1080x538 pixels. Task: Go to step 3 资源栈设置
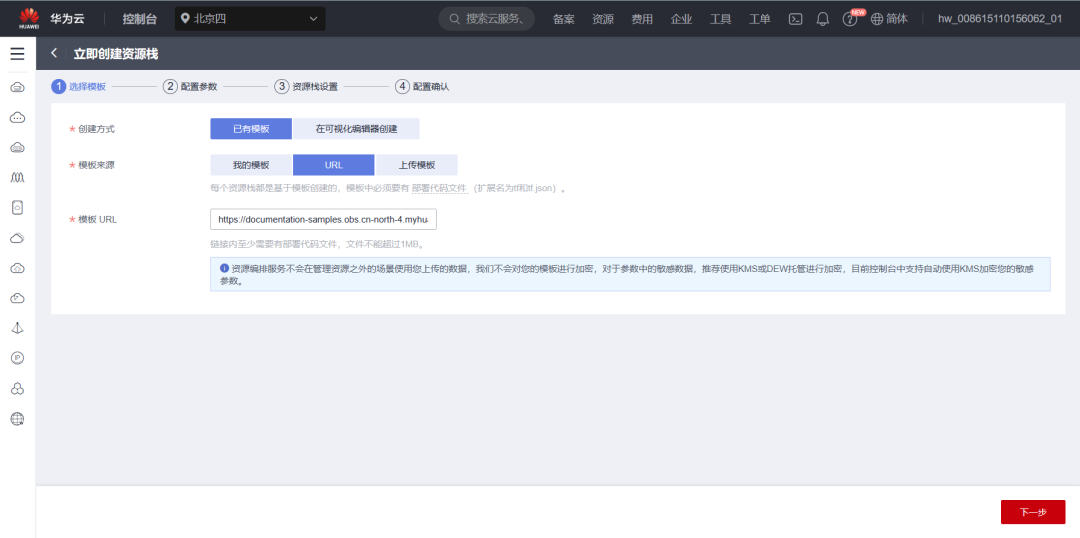pos(306,87)
